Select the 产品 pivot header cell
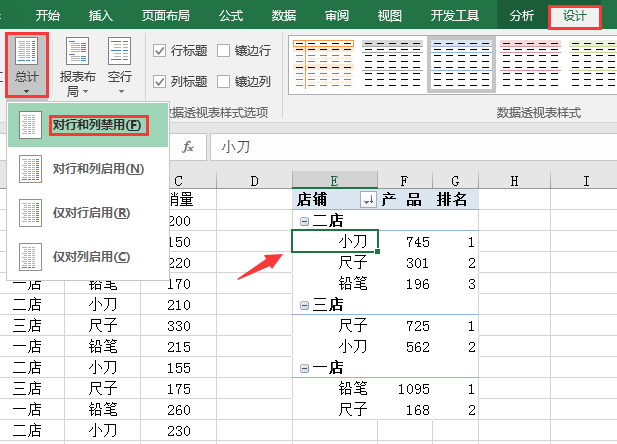The width and height of the screenshot is (617, 444). (x=405, y=199)
